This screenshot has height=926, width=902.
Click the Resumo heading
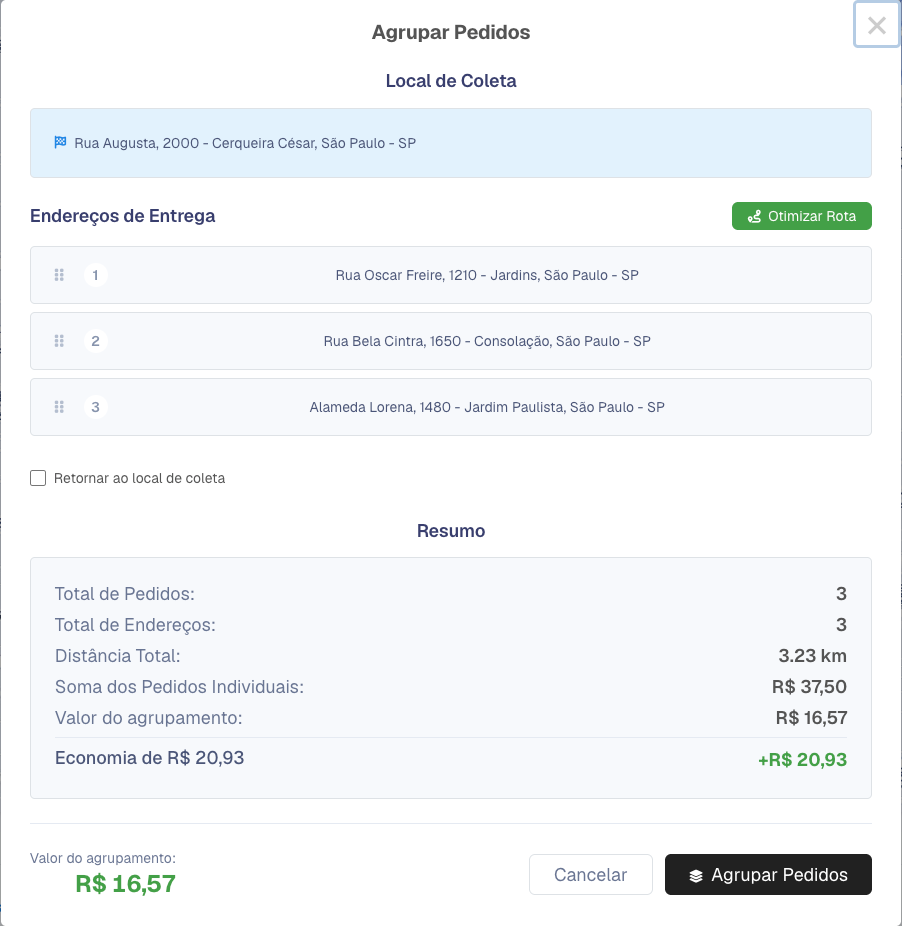pos(451,531)
